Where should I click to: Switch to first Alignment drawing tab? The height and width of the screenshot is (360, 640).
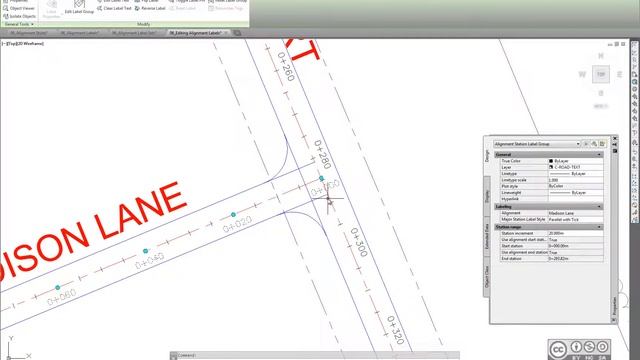(29, 33)
